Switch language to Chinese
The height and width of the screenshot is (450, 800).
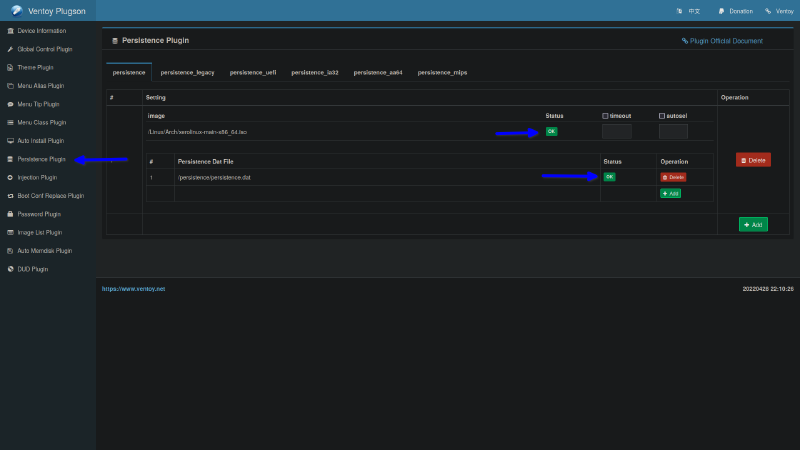coord(689,10)
